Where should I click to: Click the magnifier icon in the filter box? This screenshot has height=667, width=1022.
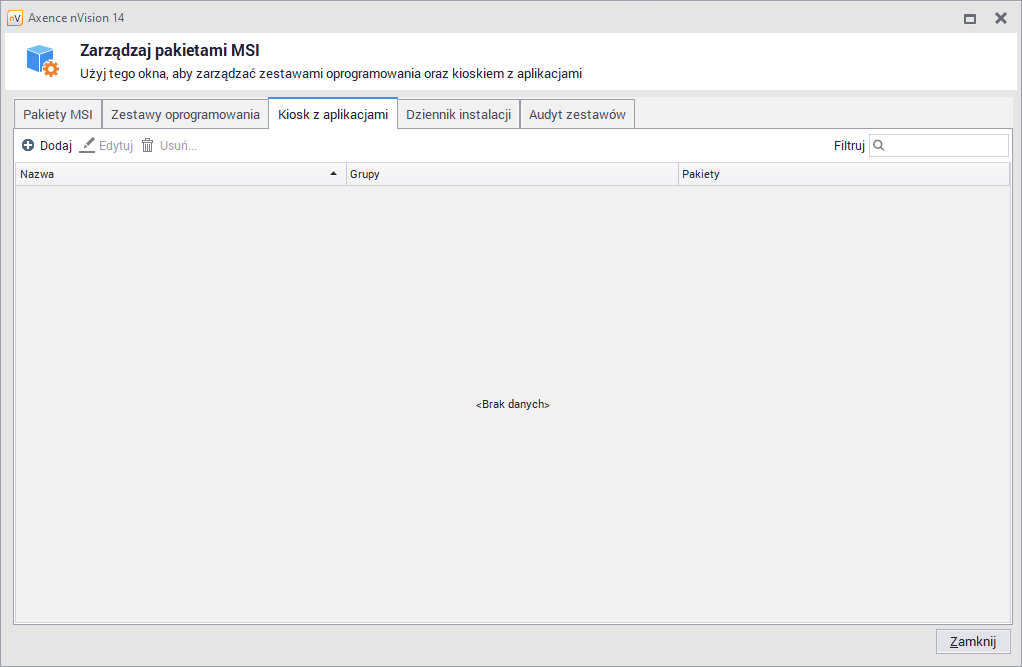coord(879,146)
